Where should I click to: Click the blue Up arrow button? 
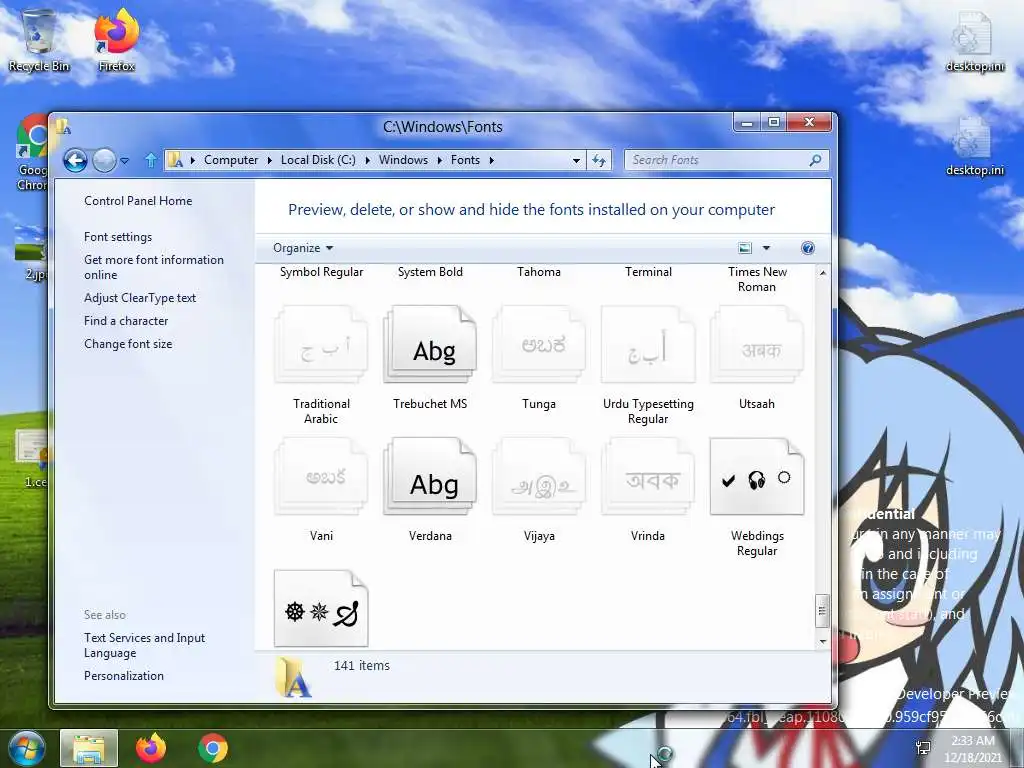click(x=151, y=160)
